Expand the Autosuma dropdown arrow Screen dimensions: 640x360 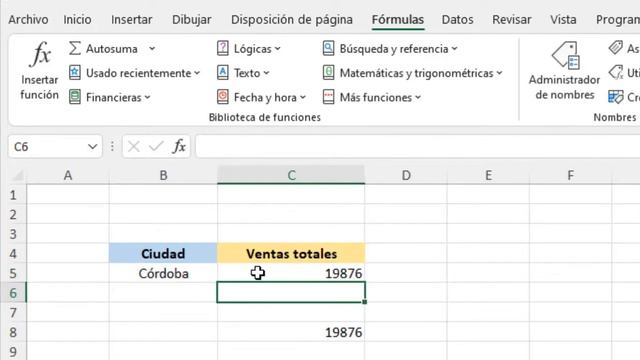[x=152, y=49]
